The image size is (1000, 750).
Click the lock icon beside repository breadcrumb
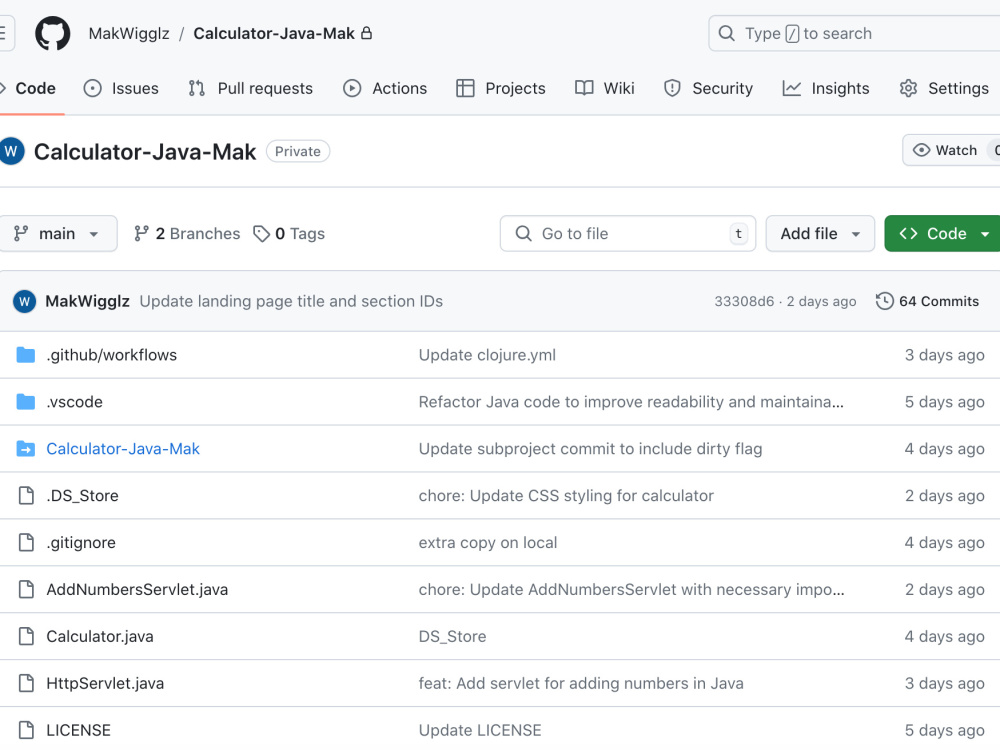click(x=366, y=33)
